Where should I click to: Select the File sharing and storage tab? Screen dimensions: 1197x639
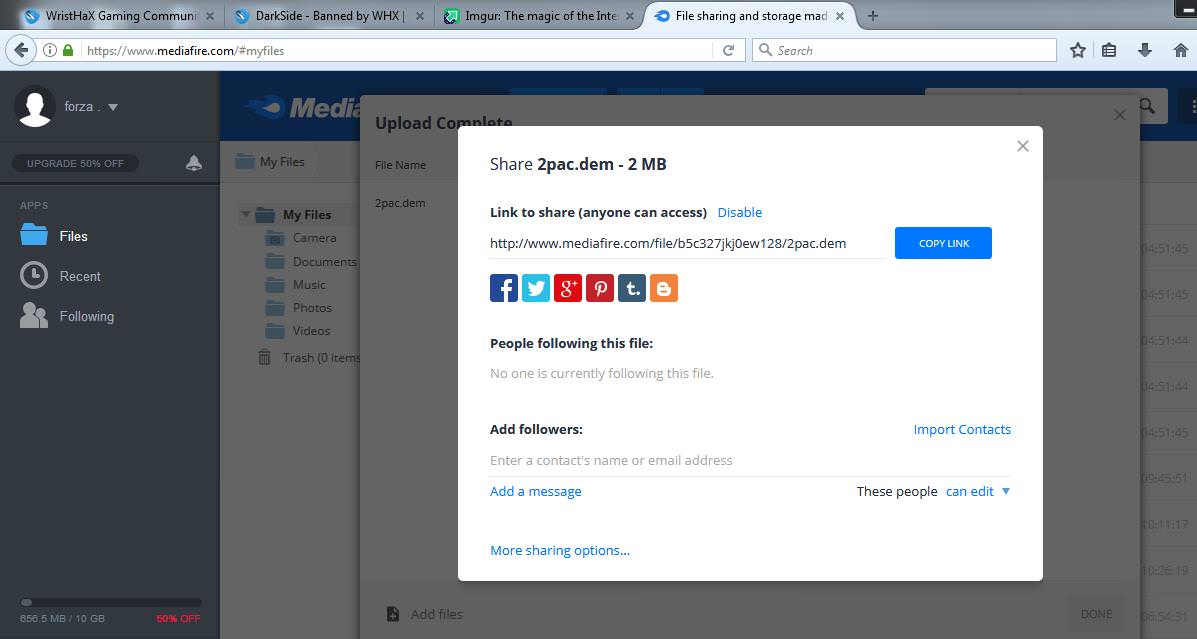[750, 15]
